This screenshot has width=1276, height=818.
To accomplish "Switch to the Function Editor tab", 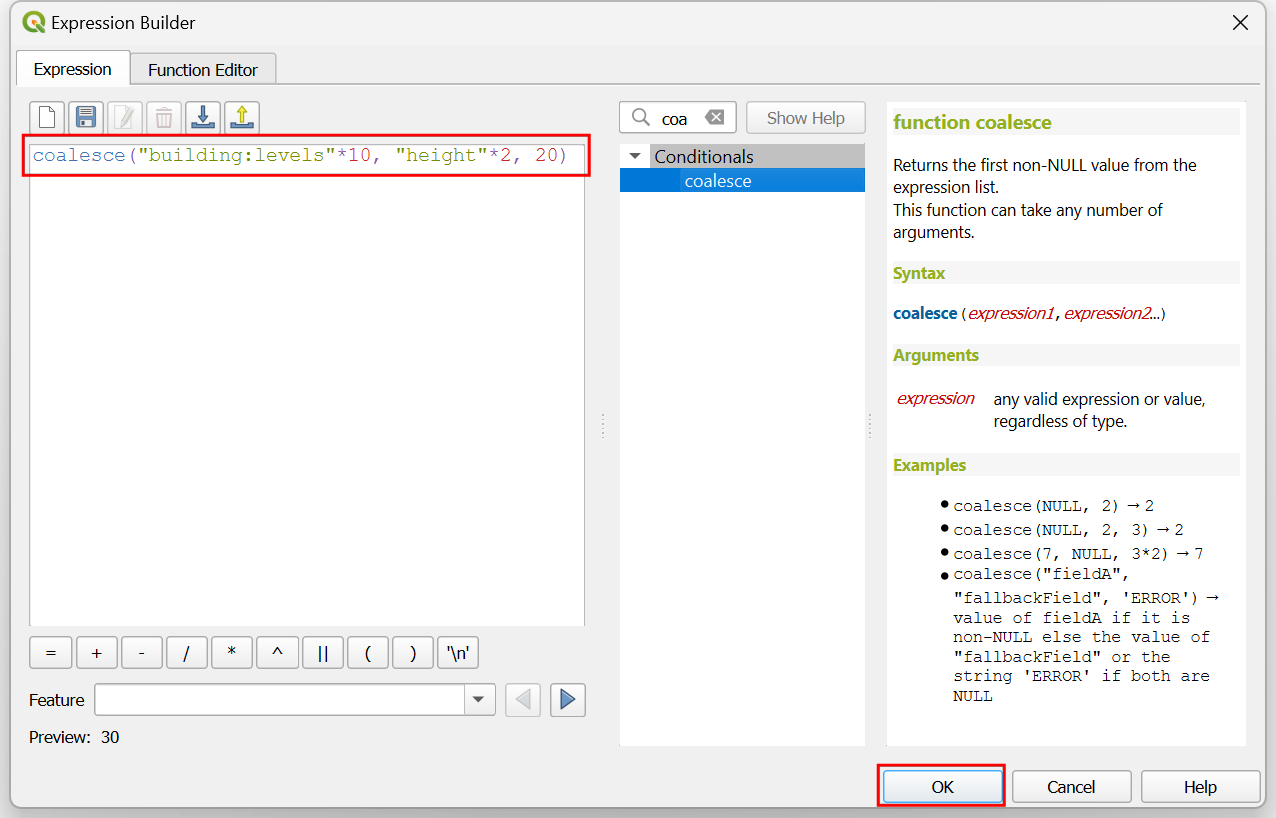I will [203, 70].
